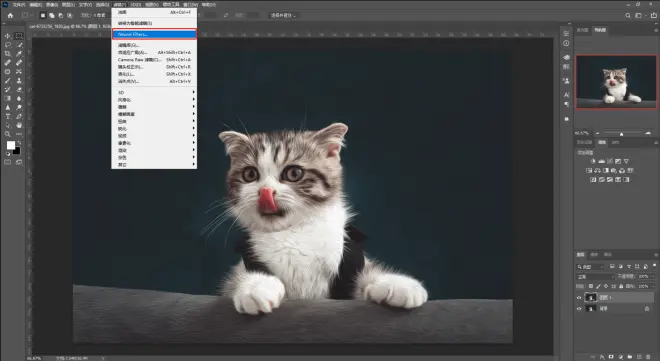Create a new layer icon

coord(639,356)
